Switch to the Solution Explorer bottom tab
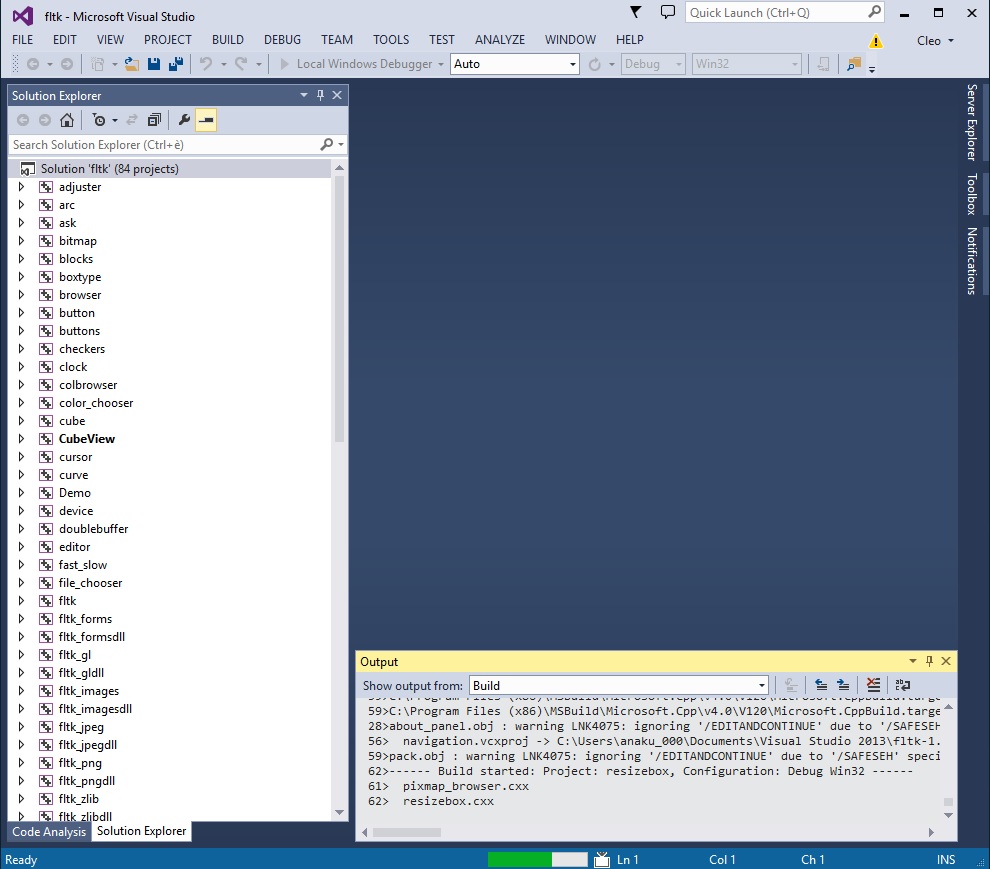 (x=141, y=831)
